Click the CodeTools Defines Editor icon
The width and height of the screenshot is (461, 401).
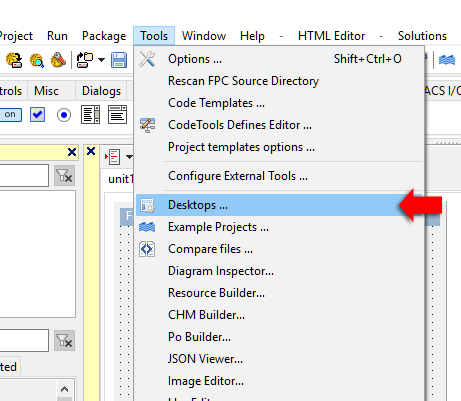tap(147, 125)
